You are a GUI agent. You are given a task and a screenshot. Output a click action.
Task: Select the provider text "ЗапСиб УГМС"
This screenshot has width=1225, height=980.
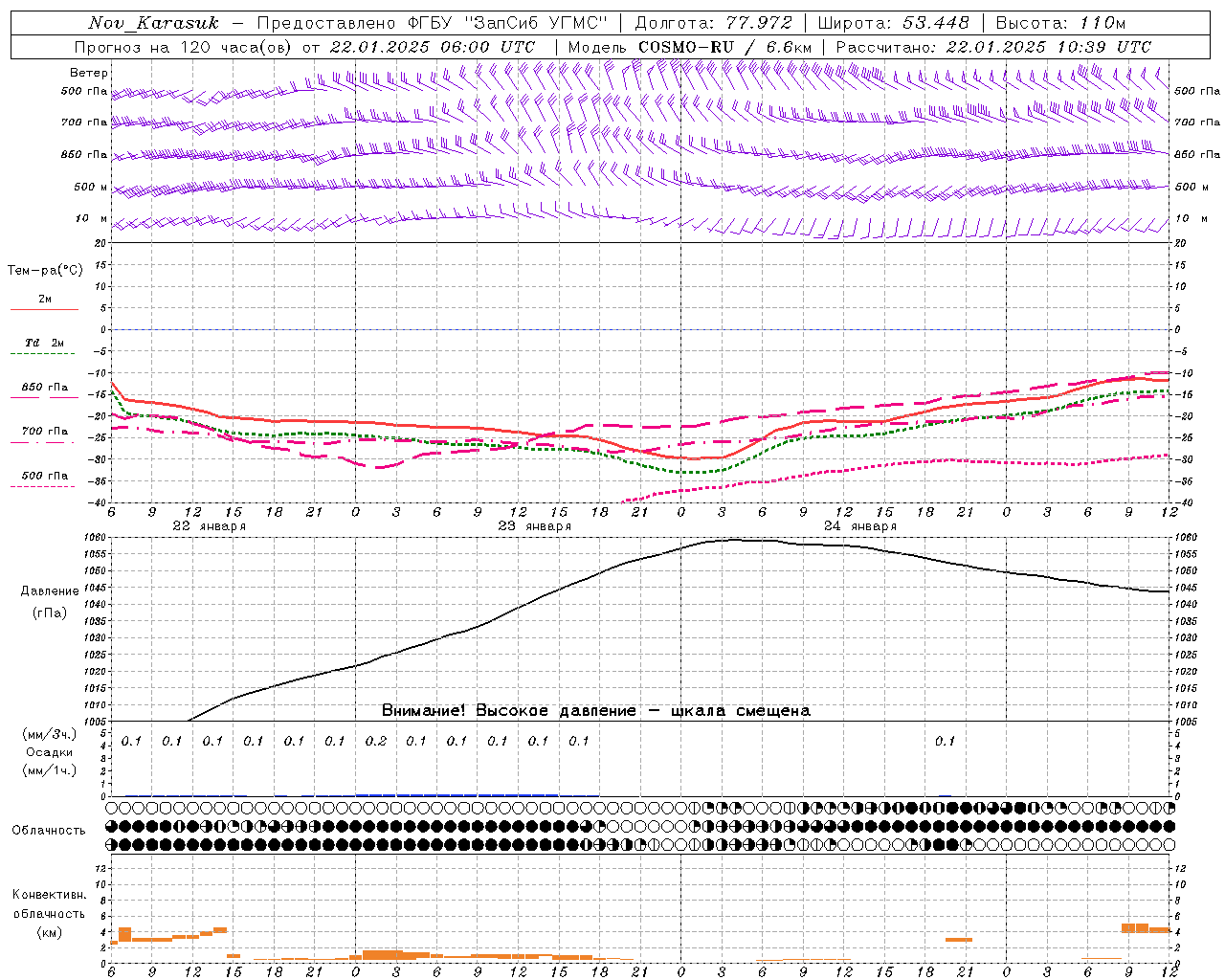(536, 23)
